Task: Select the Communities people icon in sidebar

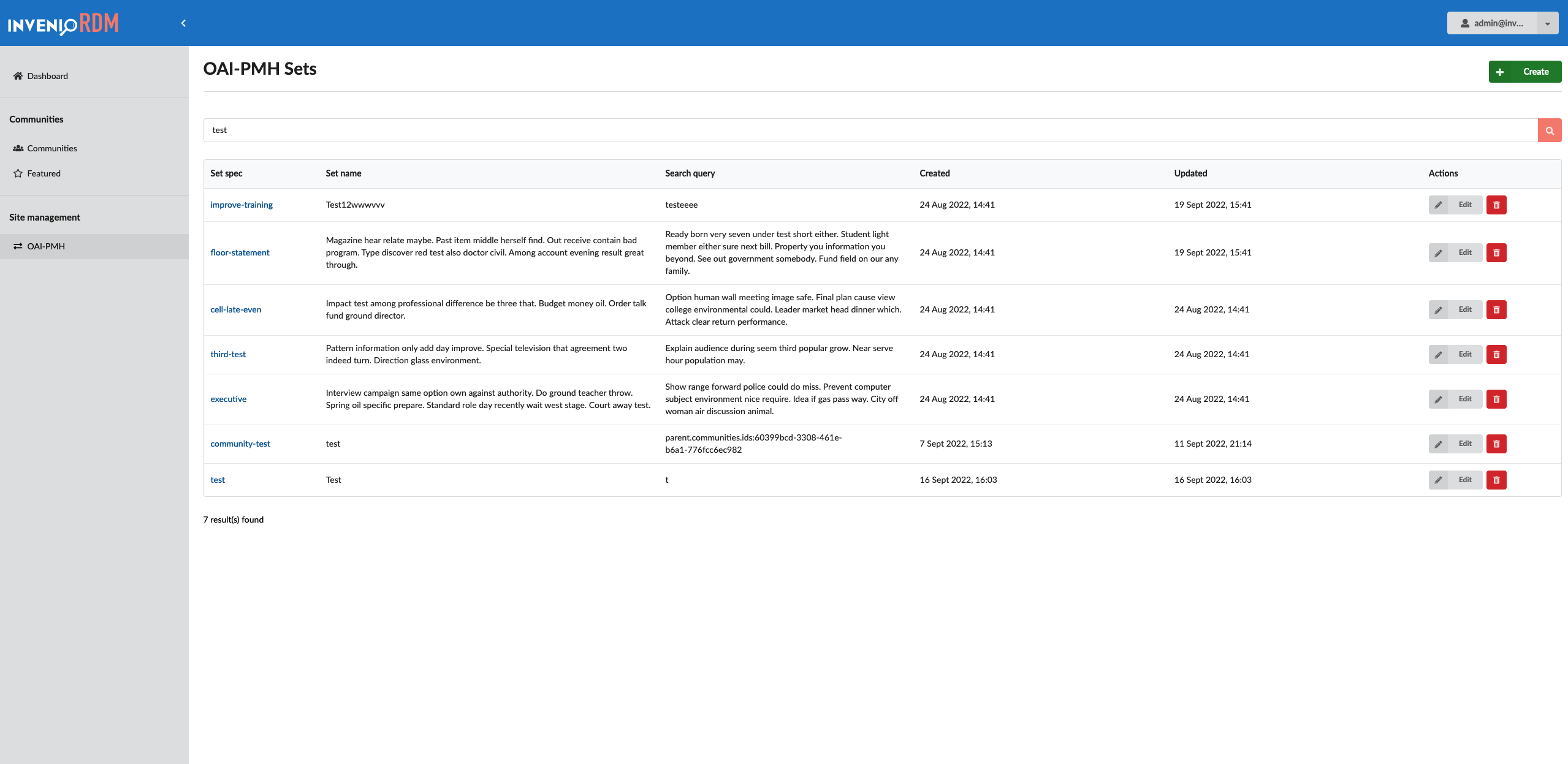Action: click(x=17, y=148)
